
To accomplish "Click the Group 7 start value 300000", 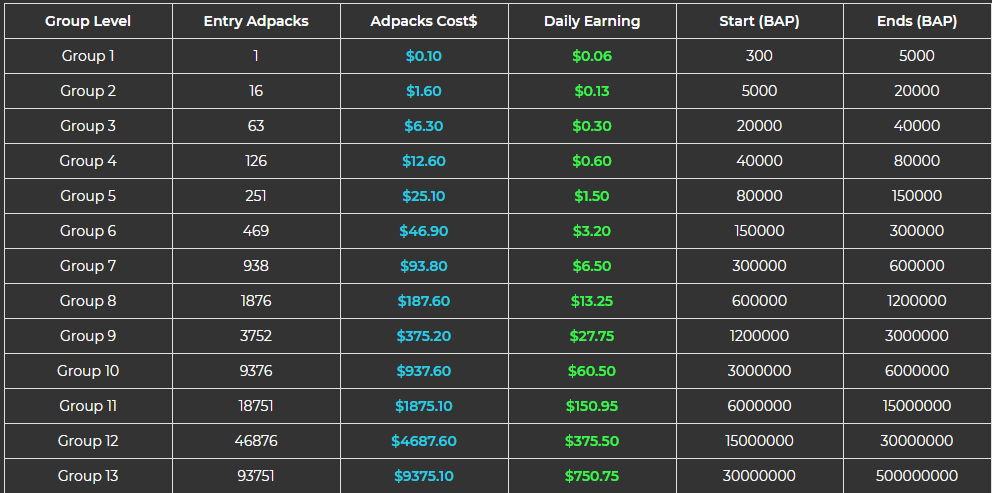I will [759, 266].
